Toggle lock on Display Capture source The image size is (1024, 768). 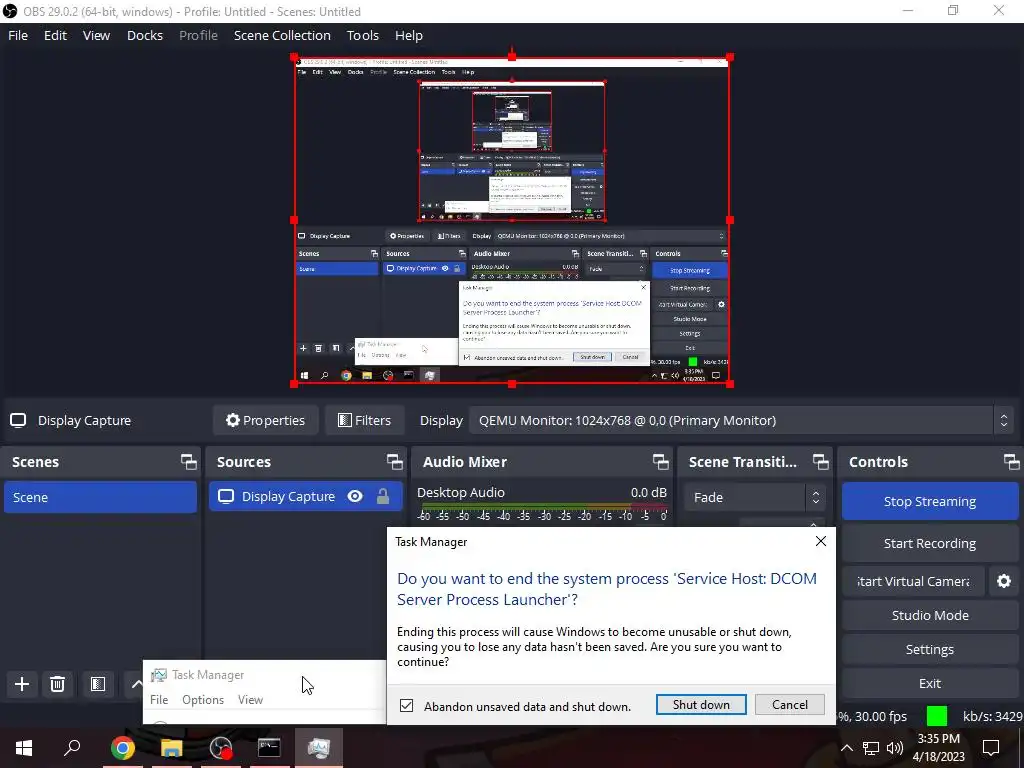point(383,496)
